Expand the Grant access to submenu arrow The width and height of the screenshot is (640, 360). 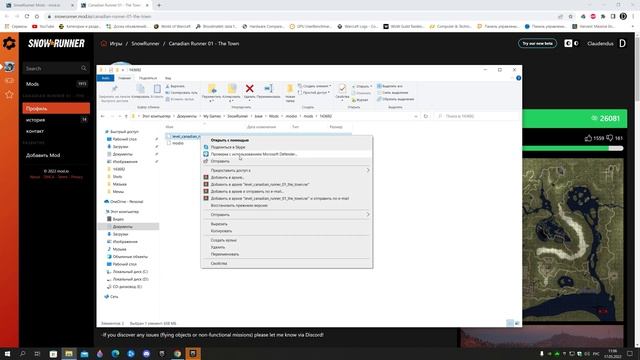[x=368, y=170]
